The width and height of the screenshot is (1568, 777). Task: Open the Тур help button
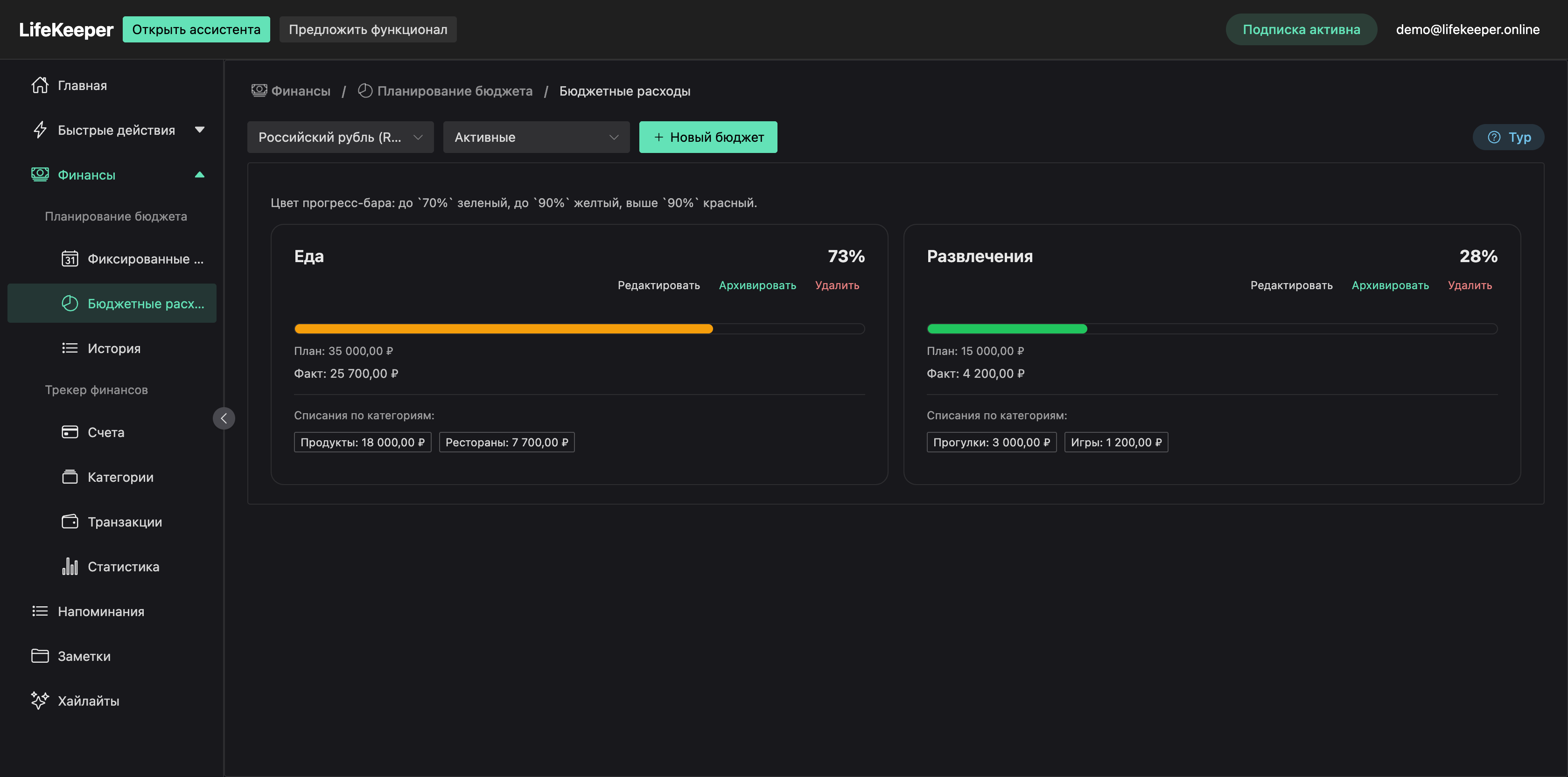[1508, 138]
